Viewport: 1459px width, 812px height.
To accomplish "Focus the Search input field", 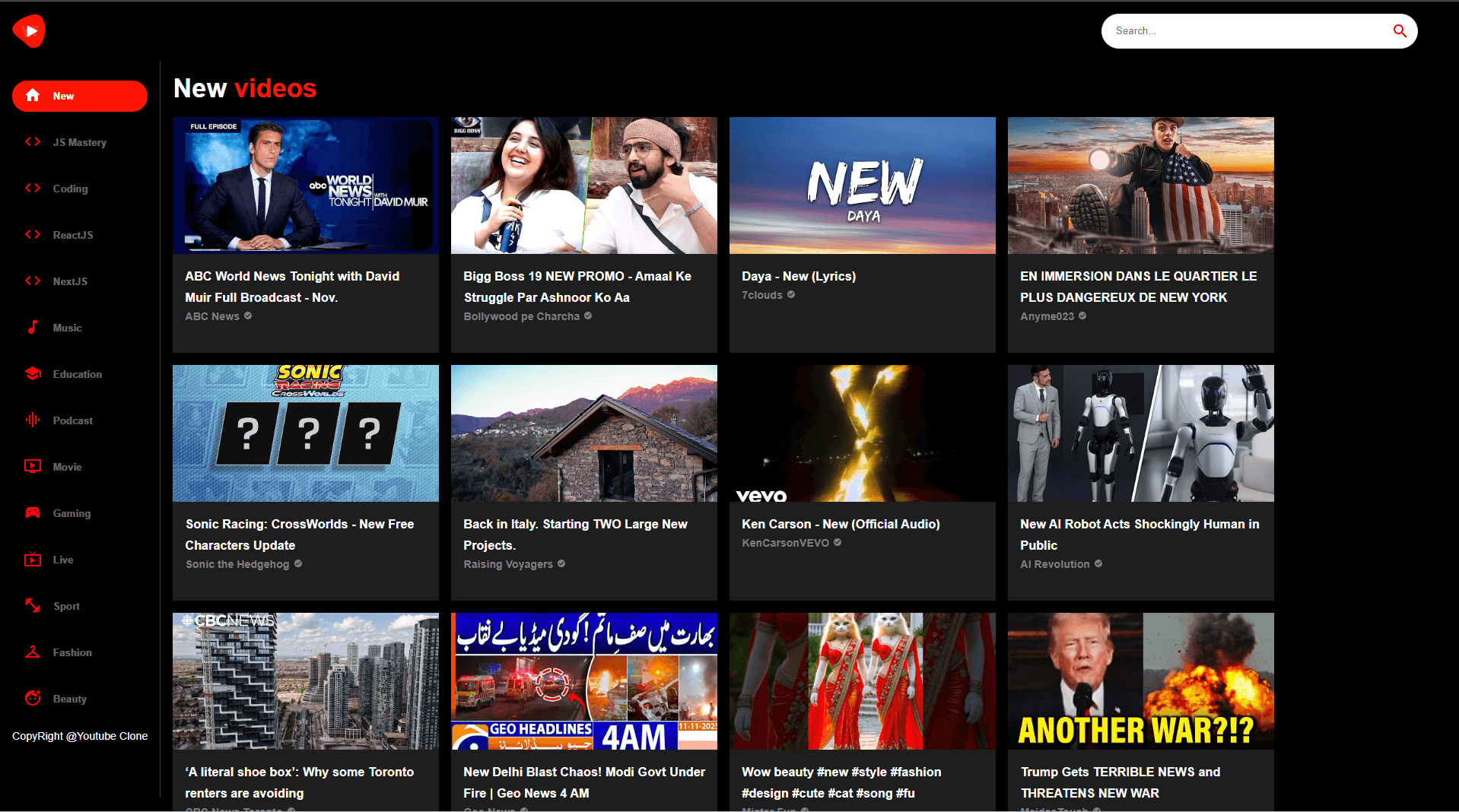I will [1248, 31].
